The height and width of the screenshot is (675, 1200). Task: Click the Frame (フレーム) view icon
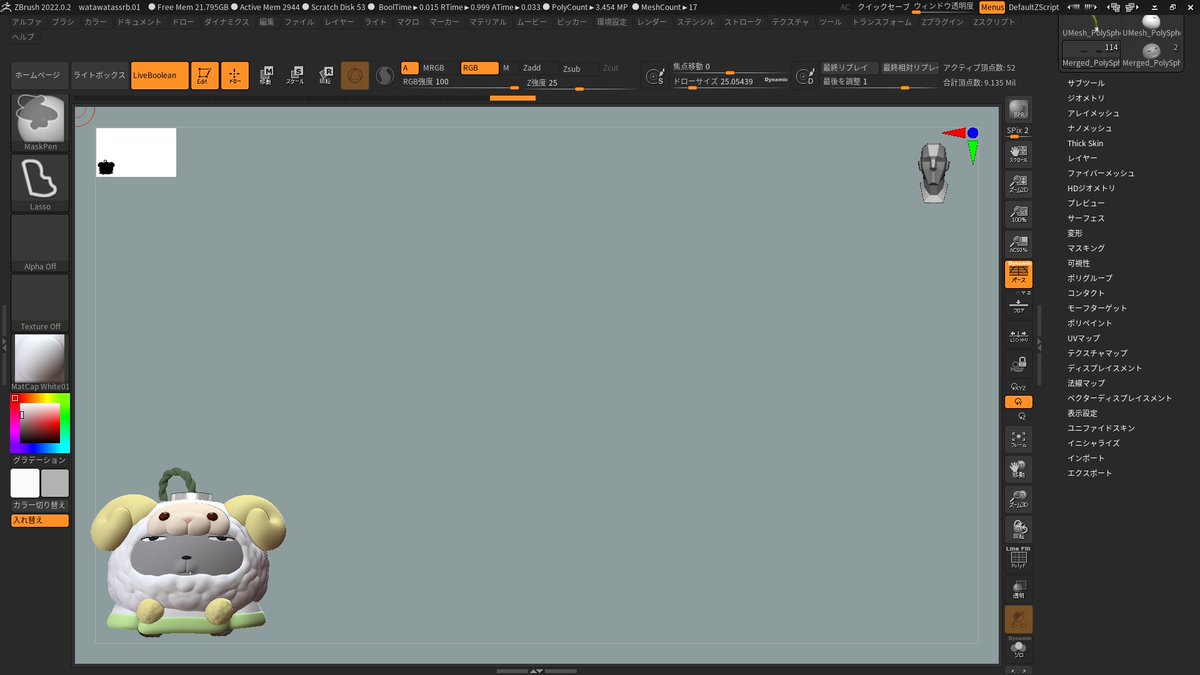(1018, 438)
